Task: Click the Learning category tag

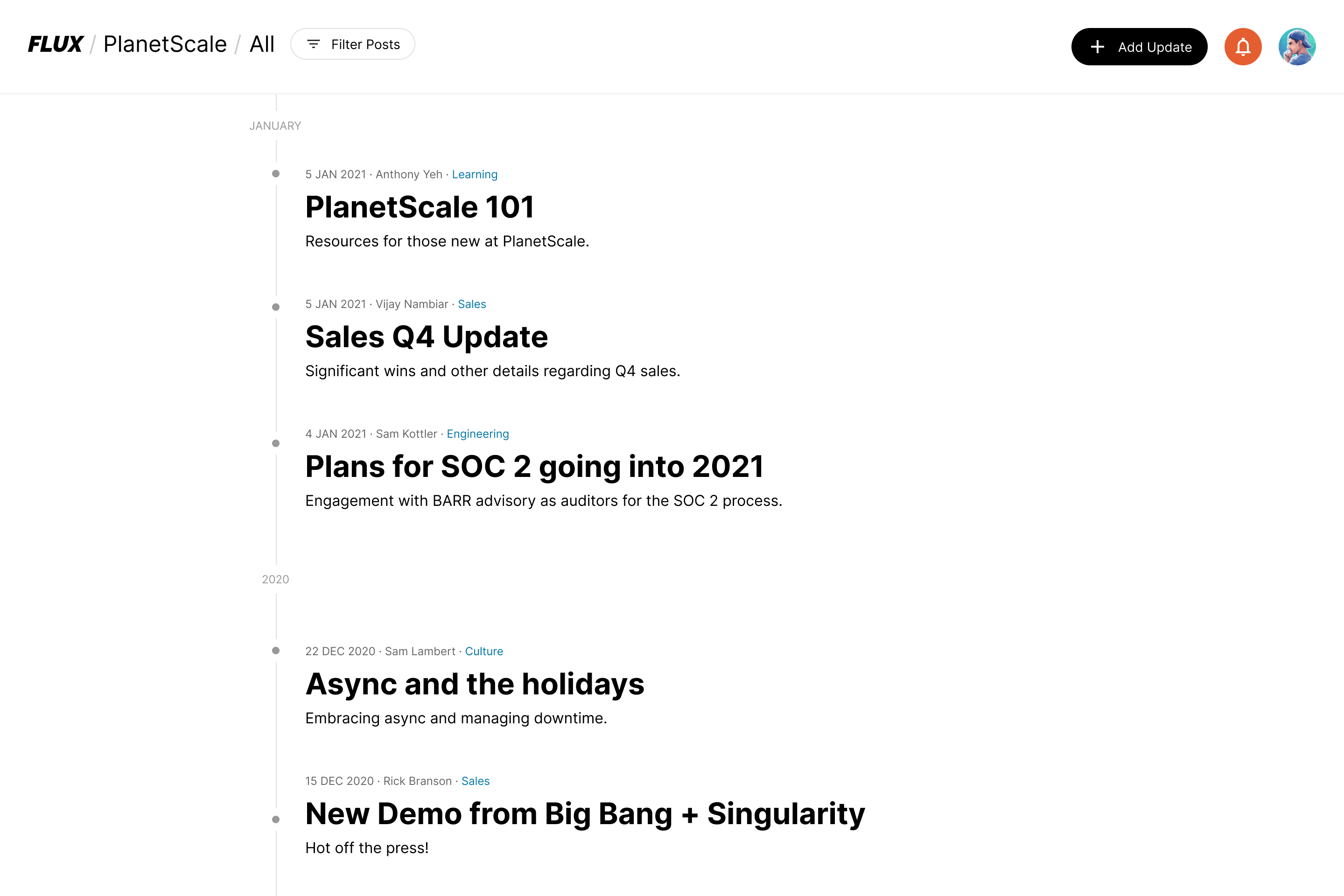Action: coord(474,174)
